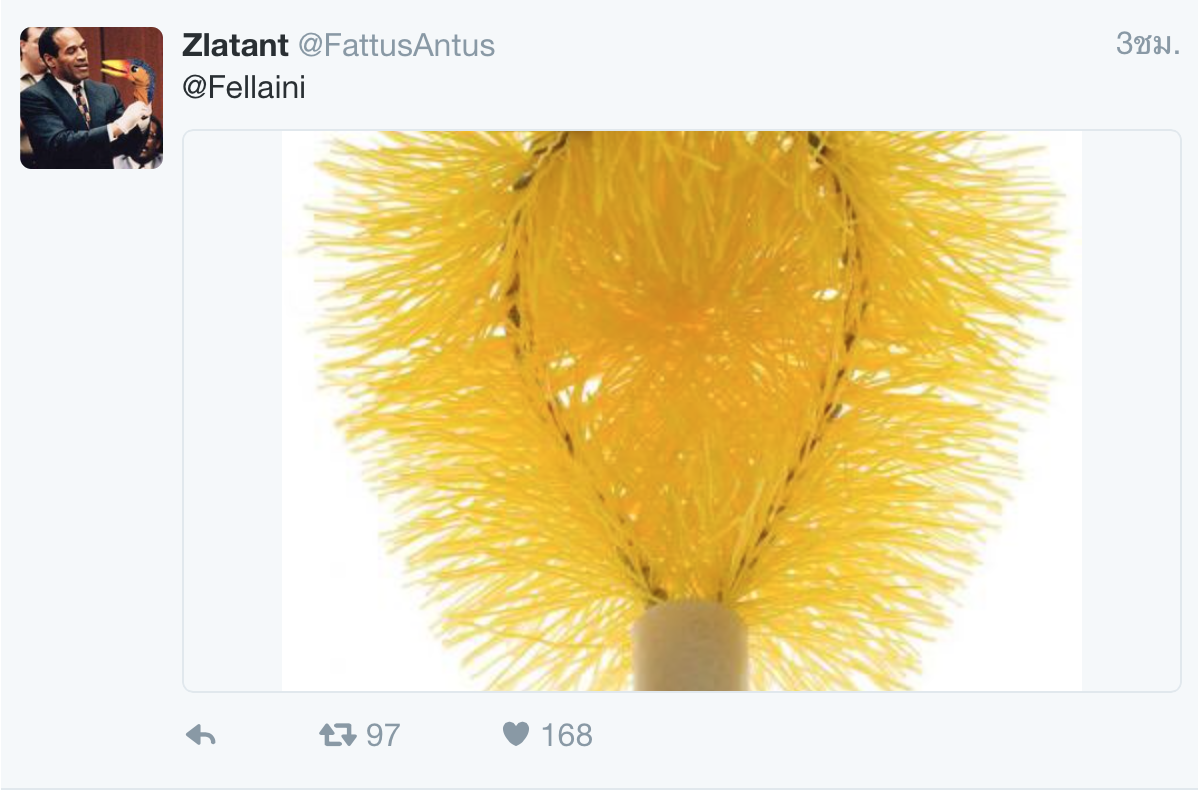
Task: Like the tweet with the heart icon
Action: tap(515, 736)
